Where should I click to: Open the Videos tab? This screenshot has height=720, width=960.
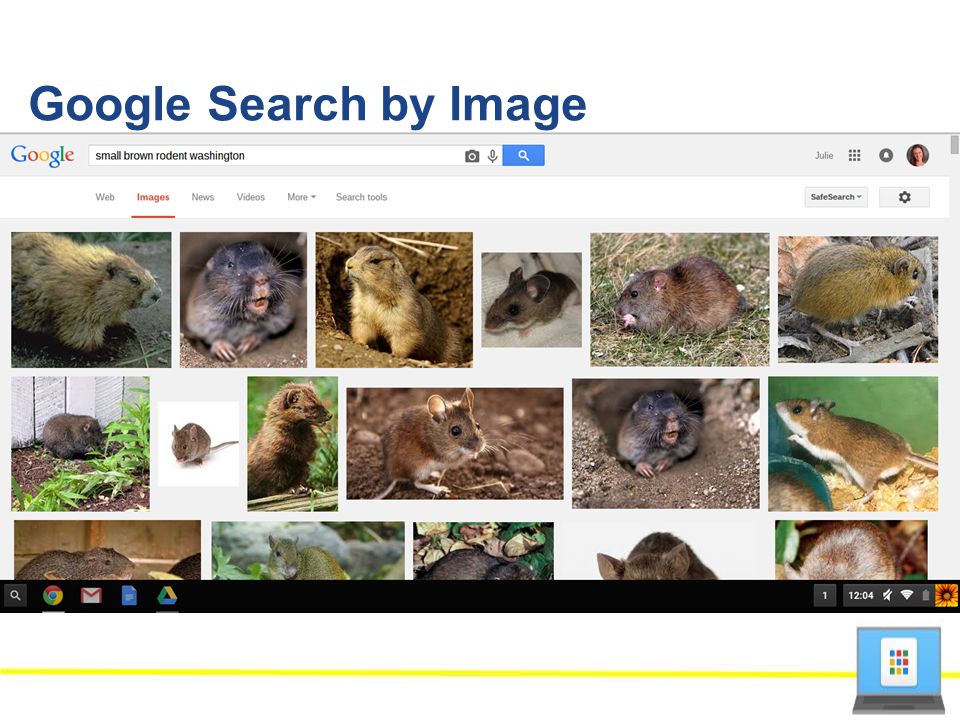(x=250, y=197)
